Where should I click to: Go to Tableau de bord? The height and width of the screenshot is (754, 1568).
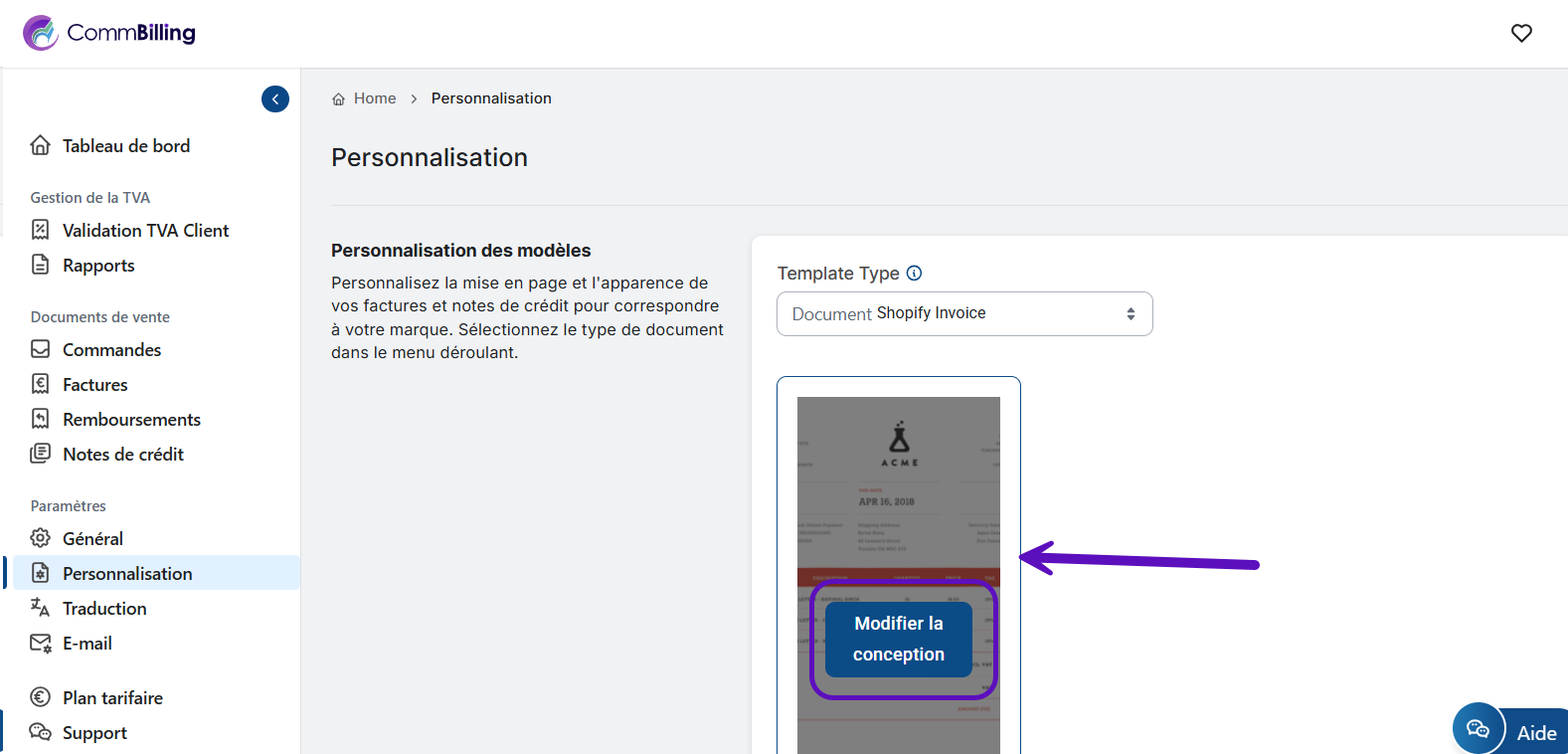pos(125,146)
